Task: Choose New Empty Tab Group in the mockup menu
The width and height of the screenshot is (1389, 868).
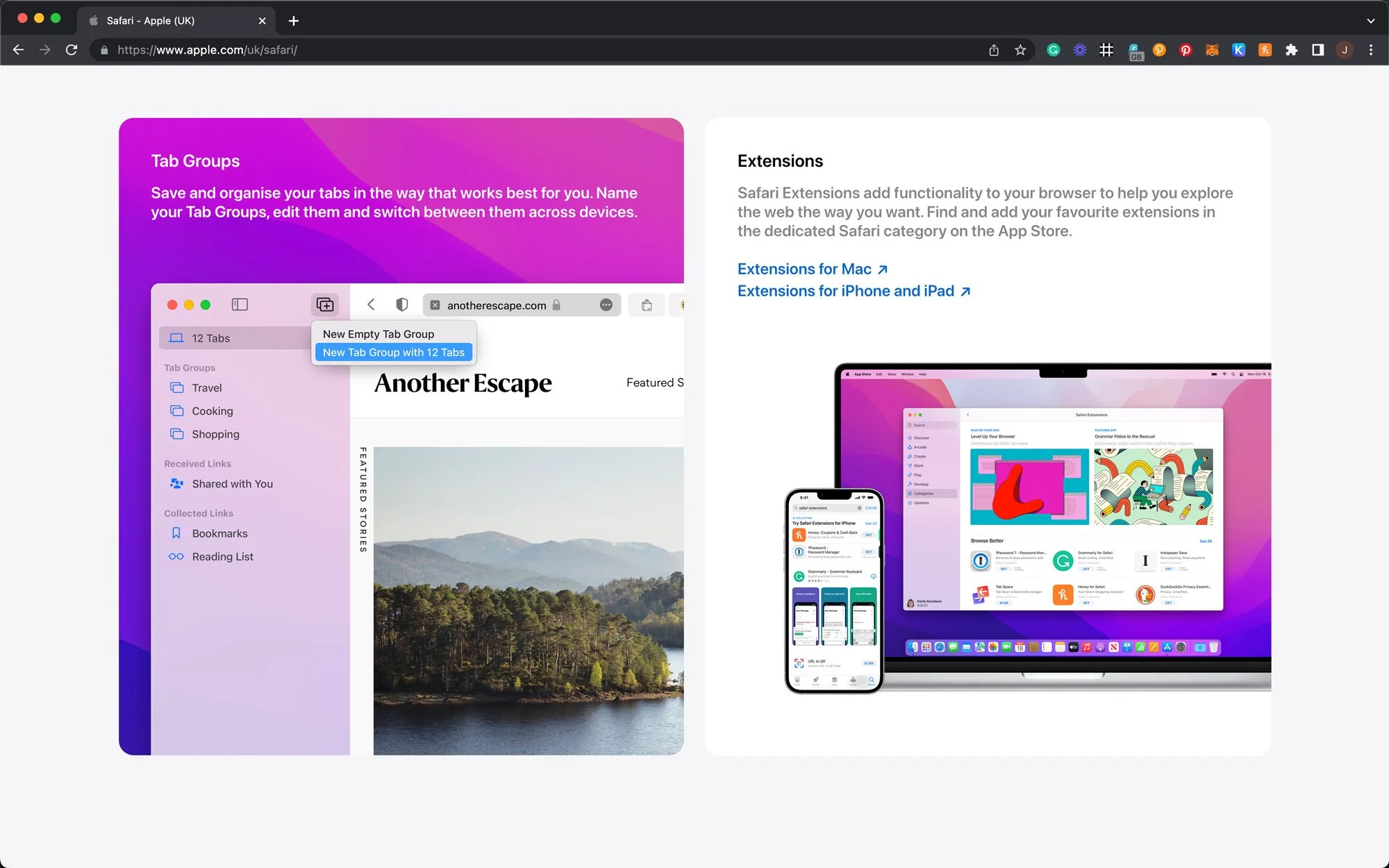Action: click(379, 334)
